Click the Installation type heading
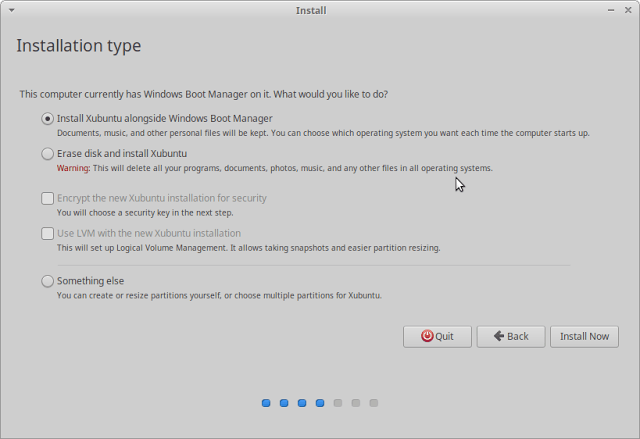 (x=79, y=46)
